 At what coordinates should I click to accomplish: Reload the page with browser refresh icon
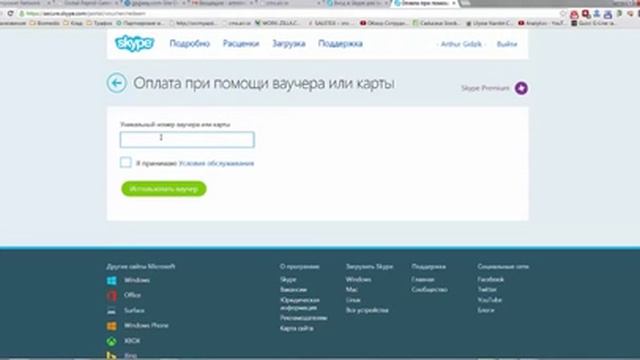[11, 13]
